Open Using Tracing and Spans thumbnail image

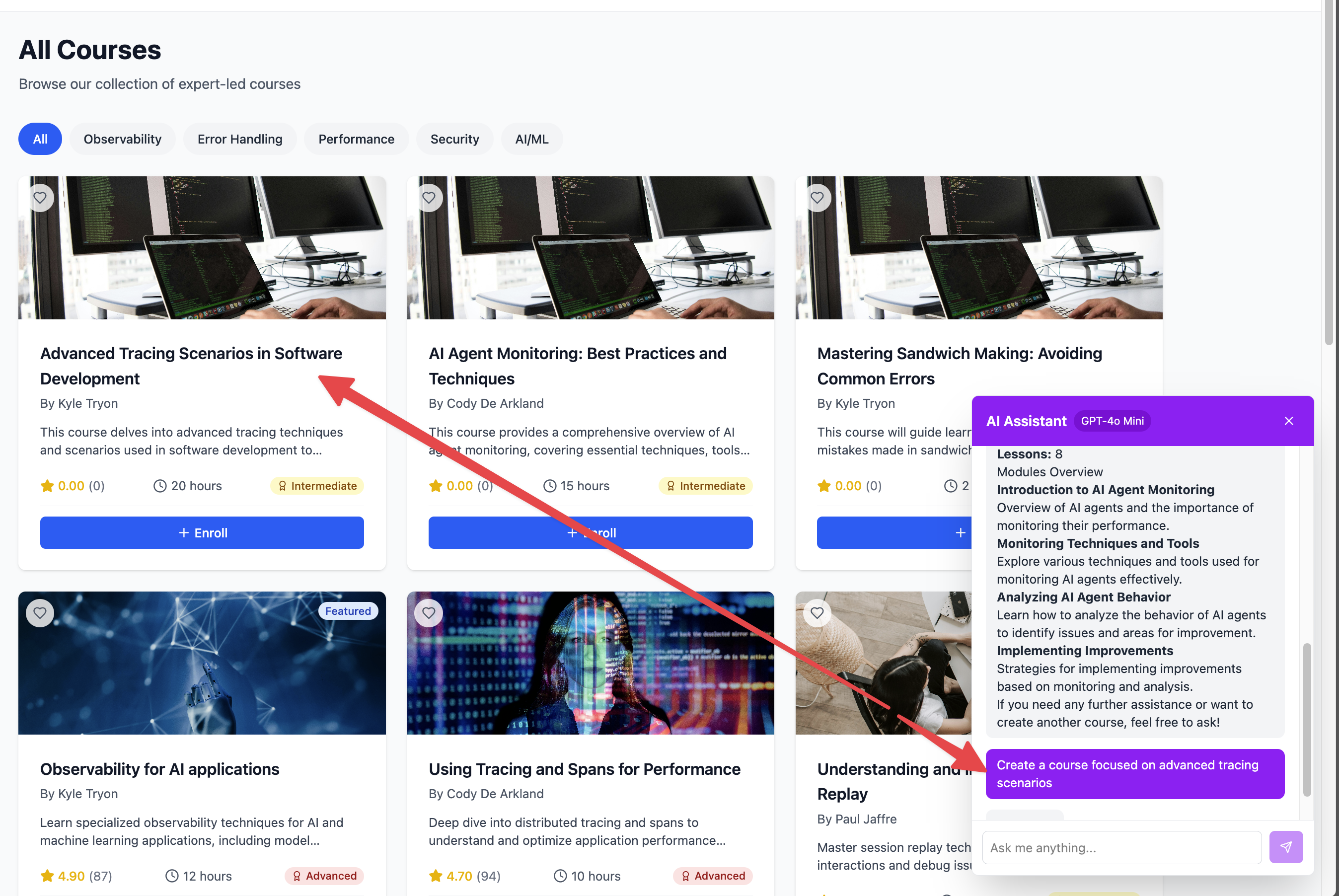(590, 663)
